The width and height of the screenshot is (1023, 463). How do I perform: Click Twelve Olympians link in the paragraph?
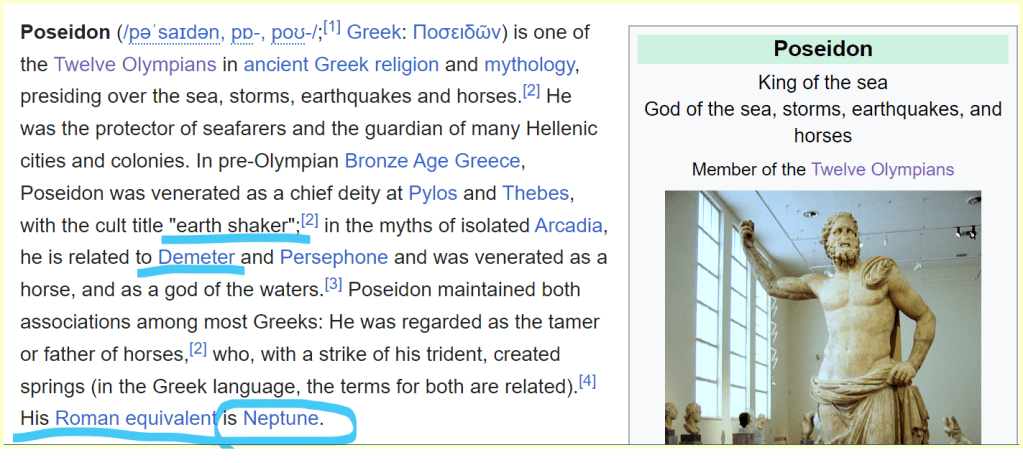pos(134,64)
